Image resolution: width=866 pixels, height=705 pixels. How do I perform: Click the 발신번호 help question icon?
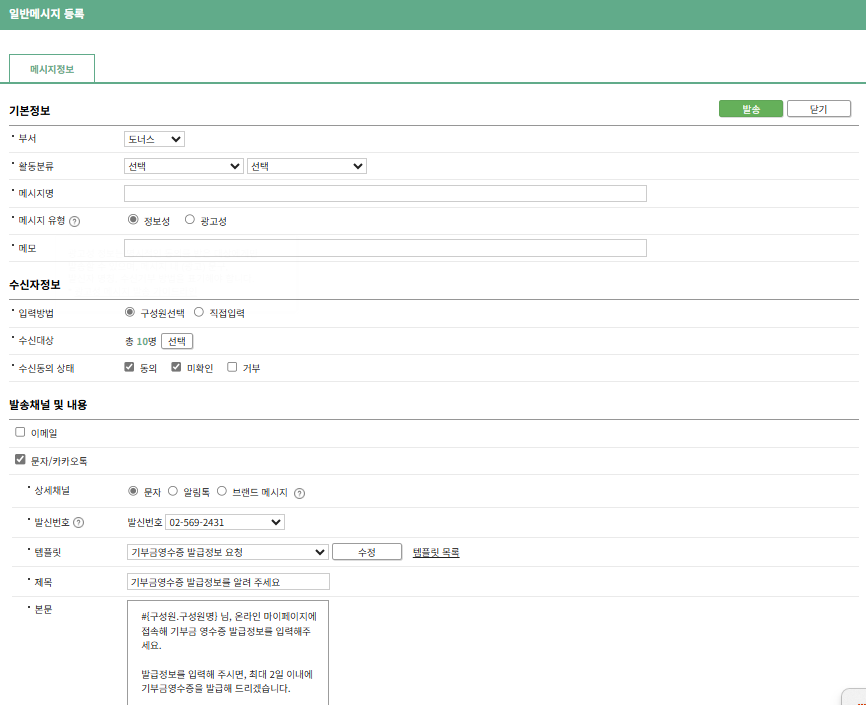click(78, 523)
